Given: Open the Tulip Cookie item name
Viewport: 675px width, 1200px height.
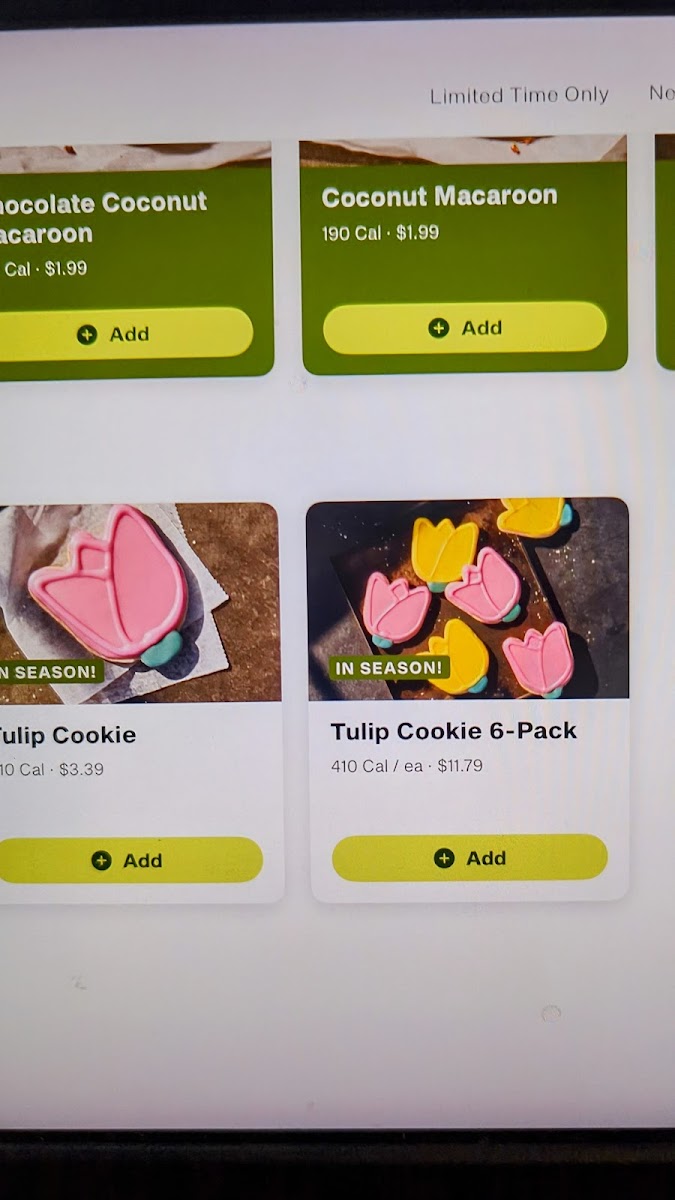Looking at the screenshot, I should point(67,735).
